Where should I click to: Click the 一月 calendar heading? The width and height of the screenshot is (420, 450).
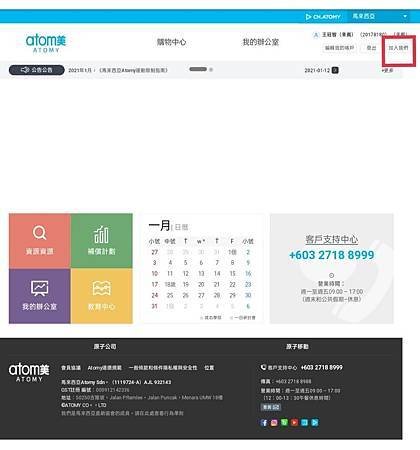pyautogui.click(x=160, y=226)
